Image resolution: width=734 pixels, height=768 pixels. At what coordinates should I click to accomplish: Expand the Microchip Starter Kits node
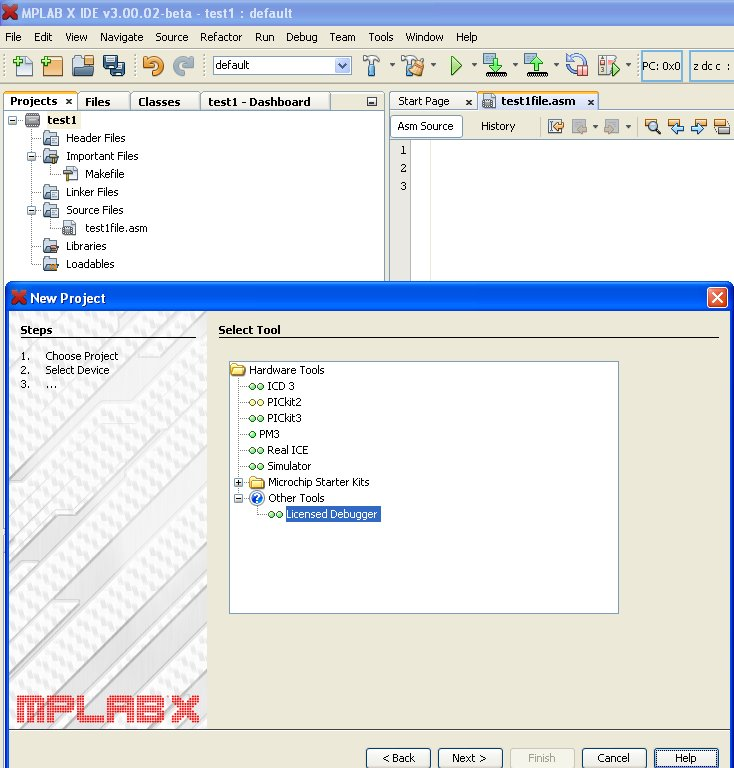click(238, 482)
